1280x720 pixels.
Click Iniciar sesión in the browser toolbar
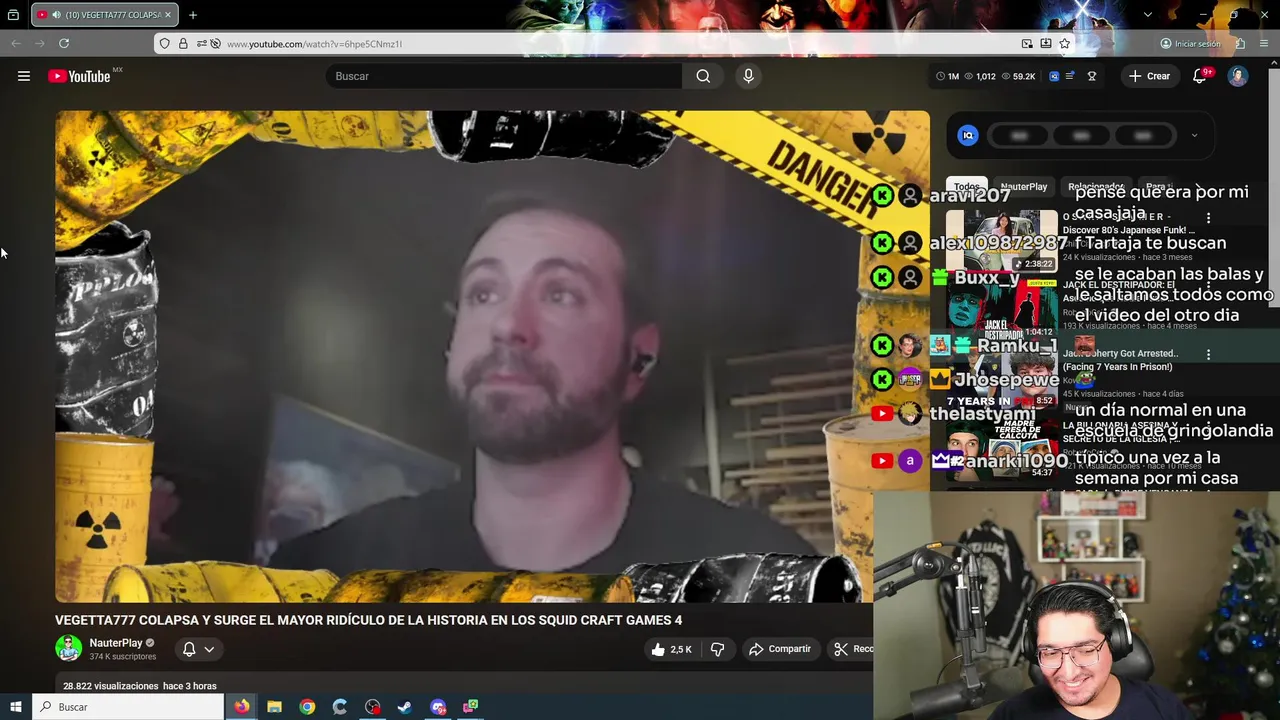point(1190,44)
